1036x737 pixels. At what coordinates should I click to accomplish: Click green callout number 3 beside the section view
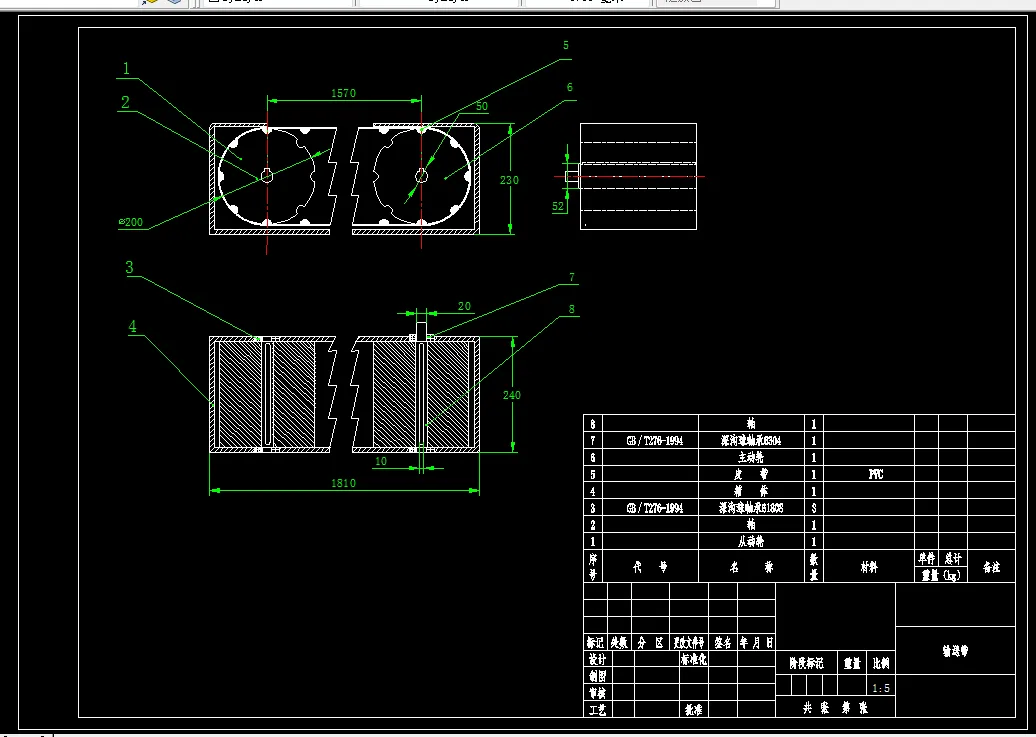[130, 267]
